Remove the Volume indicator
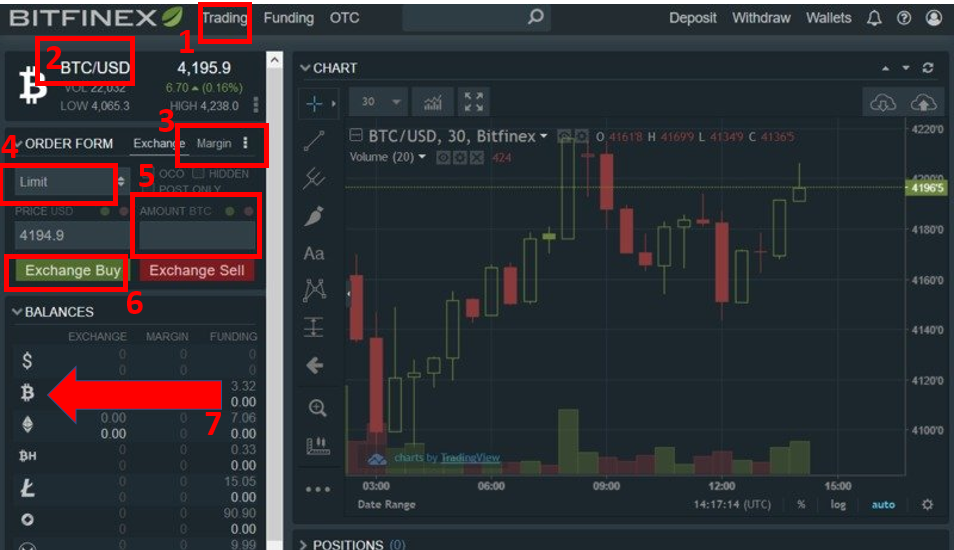954x550 pixels. pos(477,158)
